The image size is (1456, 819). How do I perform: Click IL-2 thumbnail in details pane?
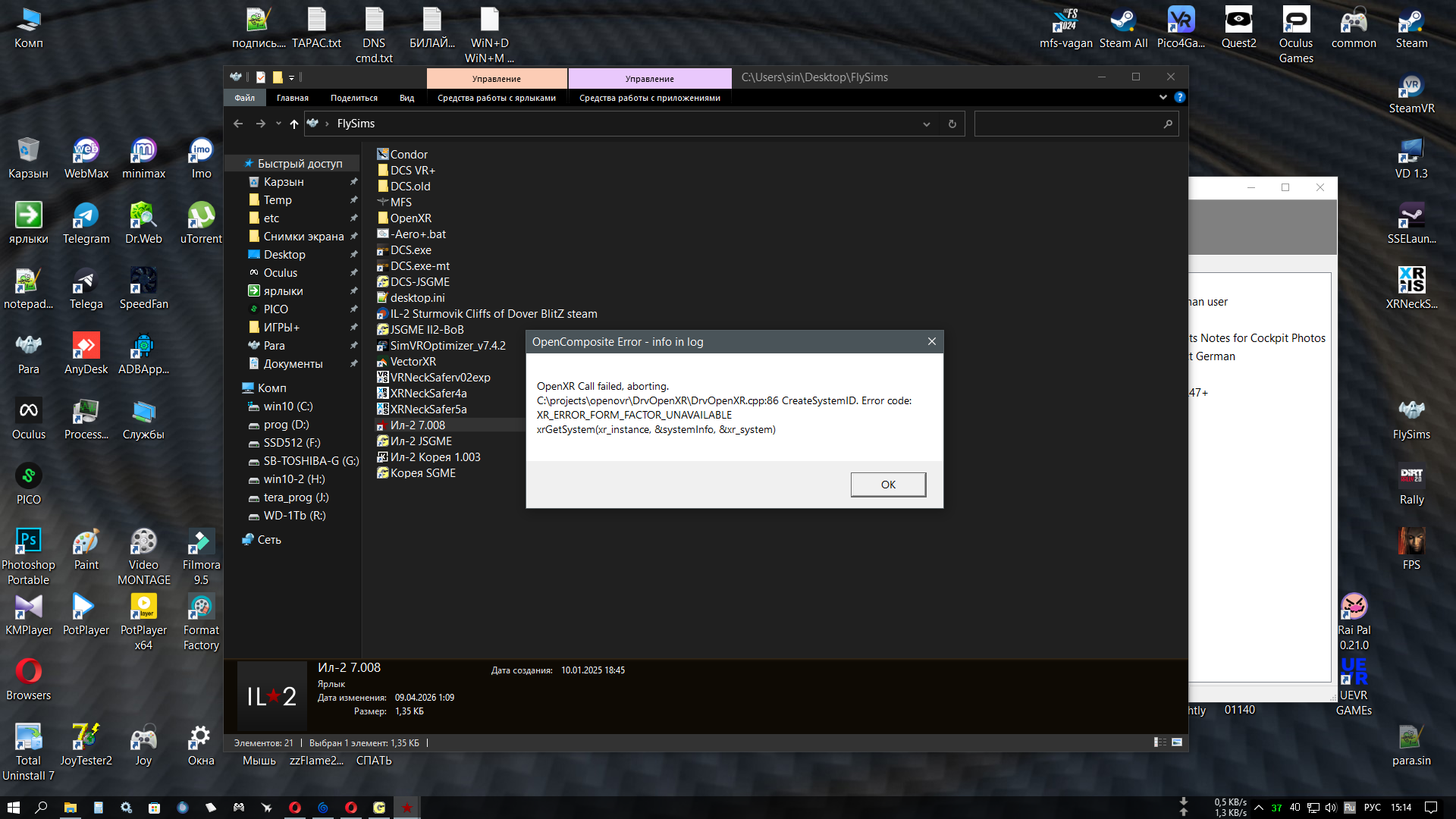(272, 696)
